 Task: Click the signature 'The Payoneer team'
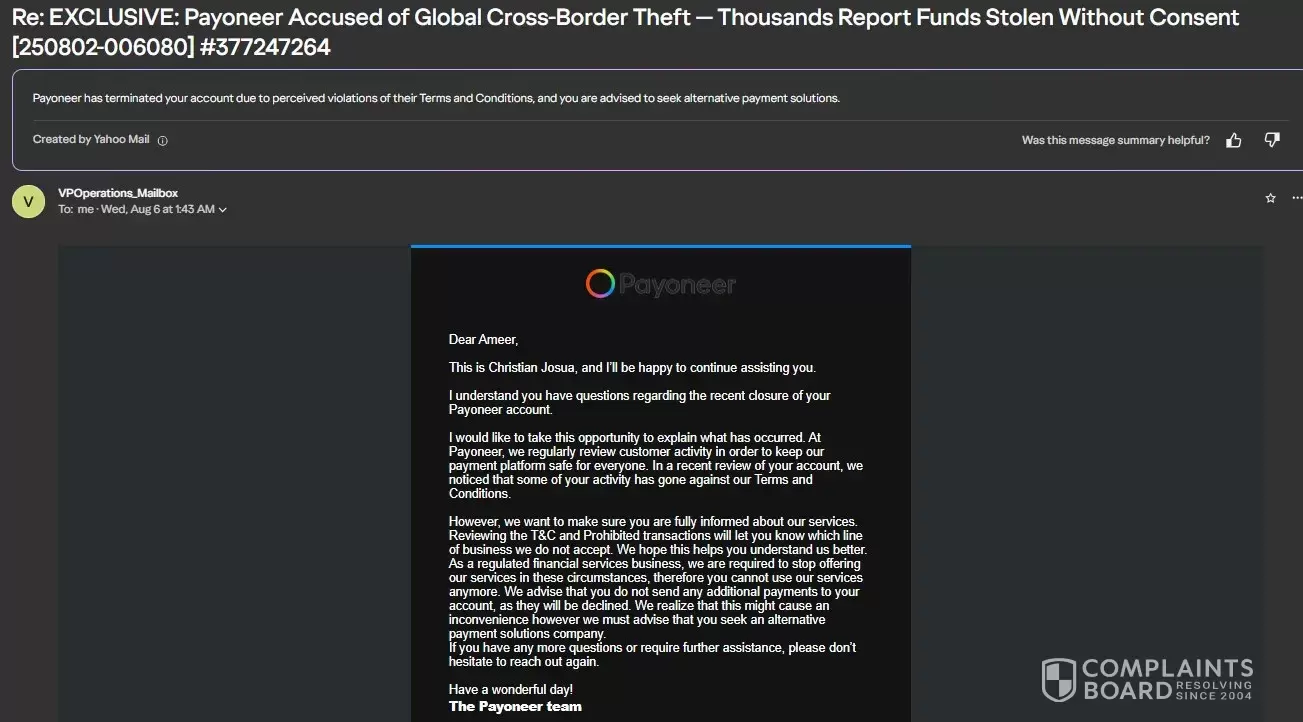tap(515, 706)
